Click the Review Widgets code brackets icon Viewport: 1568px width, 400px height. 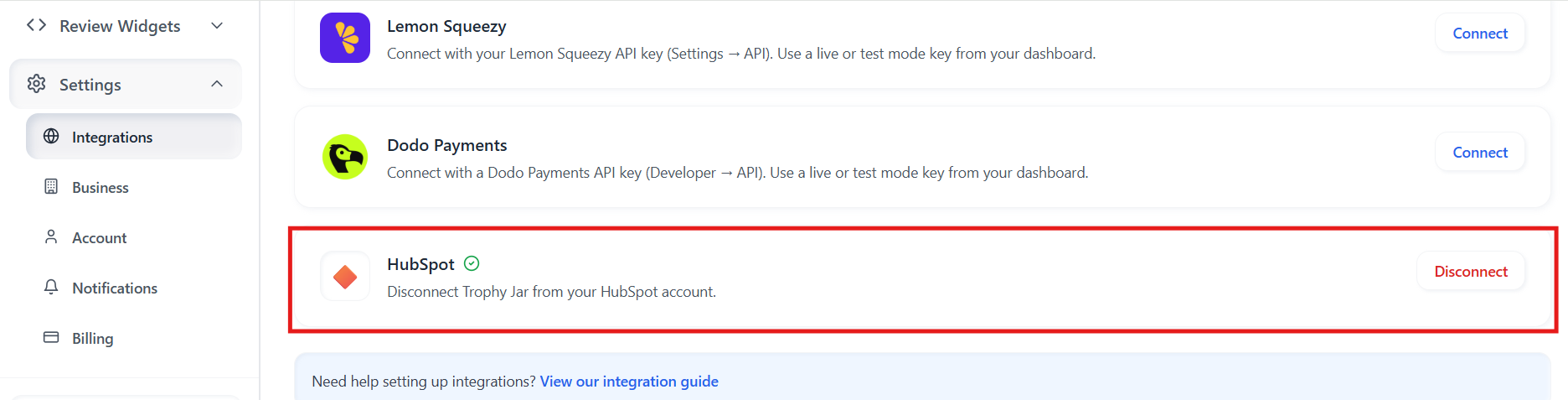pyautogui.click(x=36, y=25)
